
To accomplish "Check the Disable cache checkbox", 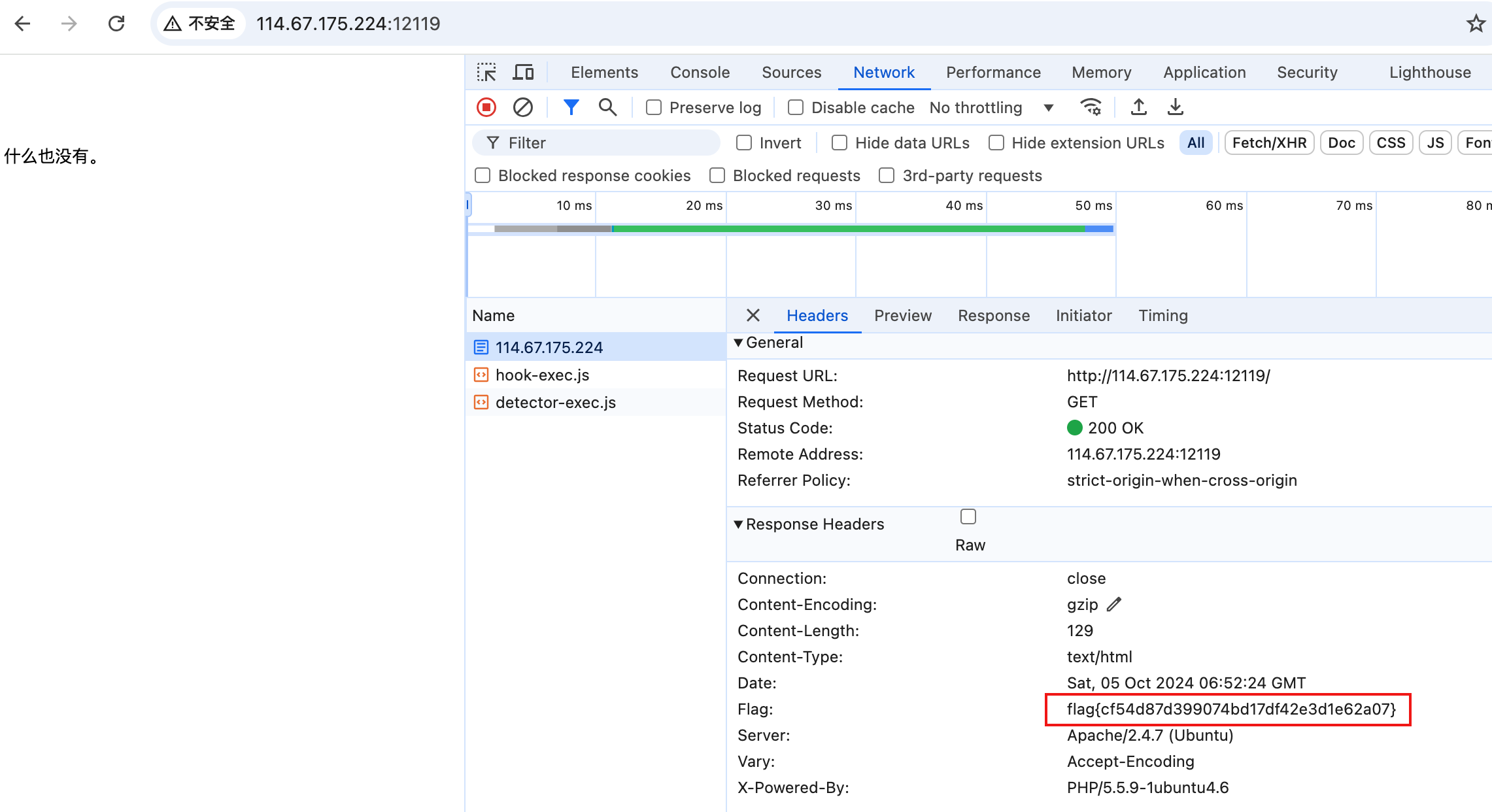I will coord(796,107).
